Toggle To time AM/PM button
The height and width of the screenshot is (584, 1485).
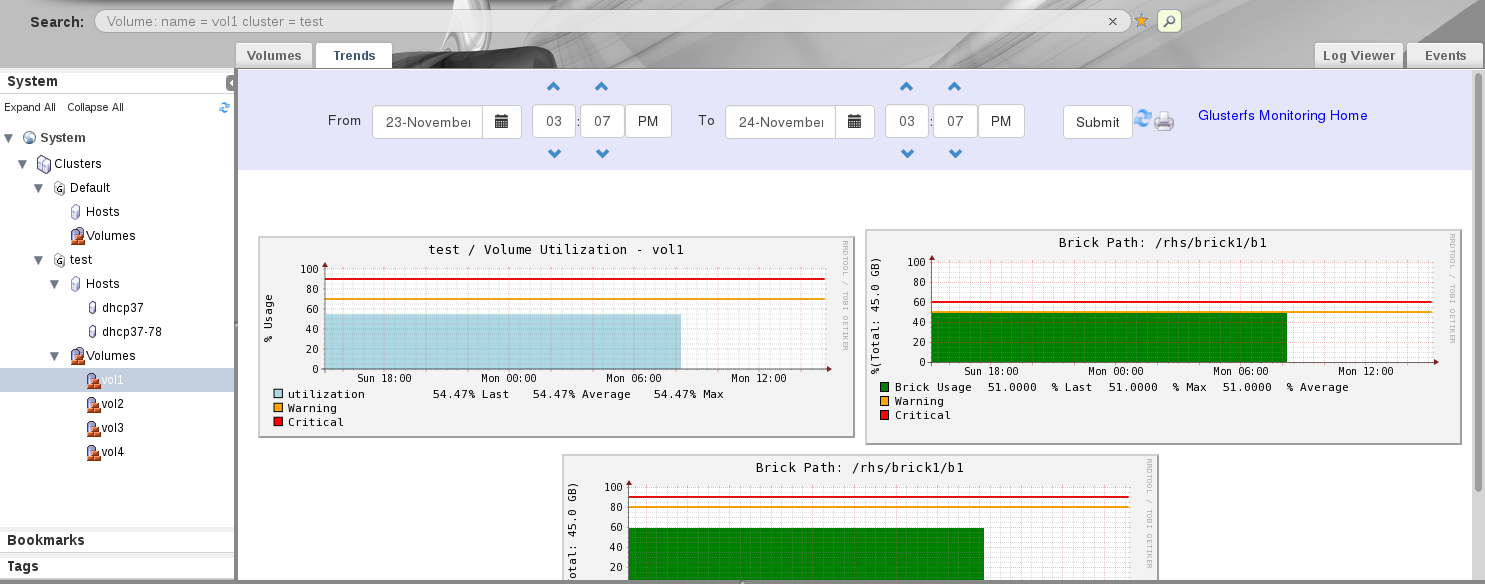1001,122
